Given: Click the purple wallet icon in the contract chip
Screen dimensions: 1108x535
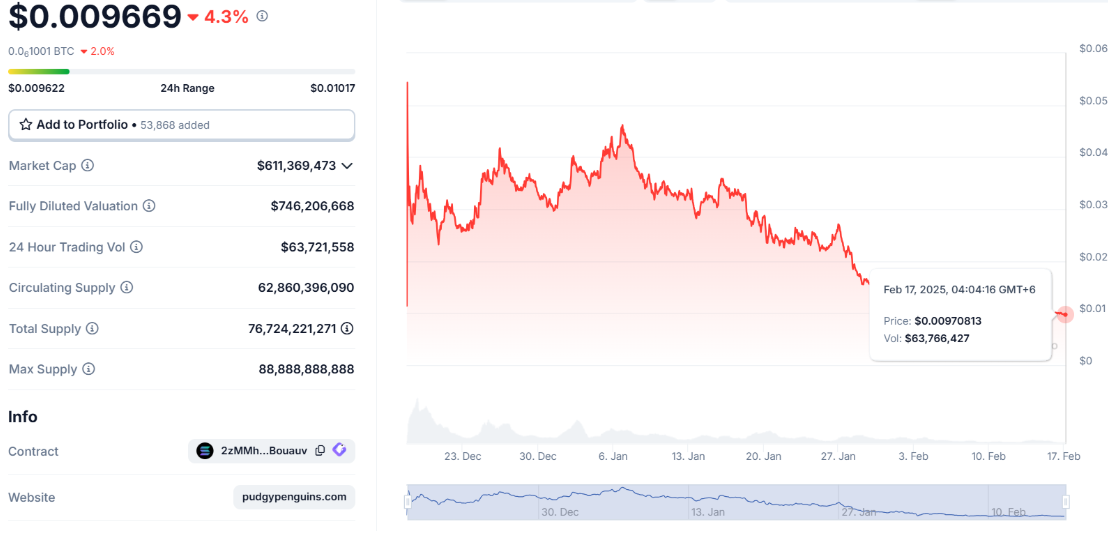Looking at the screenshot, I should tap(339, 449).
